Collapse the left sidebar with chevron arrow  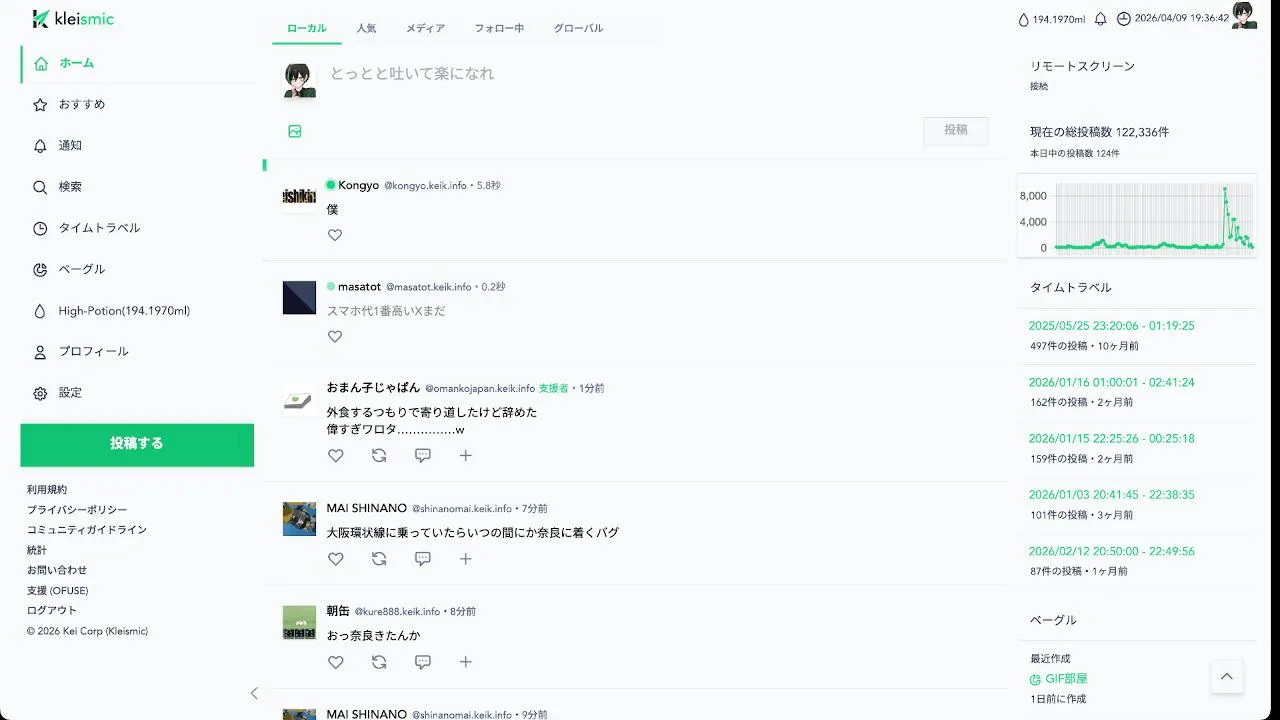tap(254, 693)
